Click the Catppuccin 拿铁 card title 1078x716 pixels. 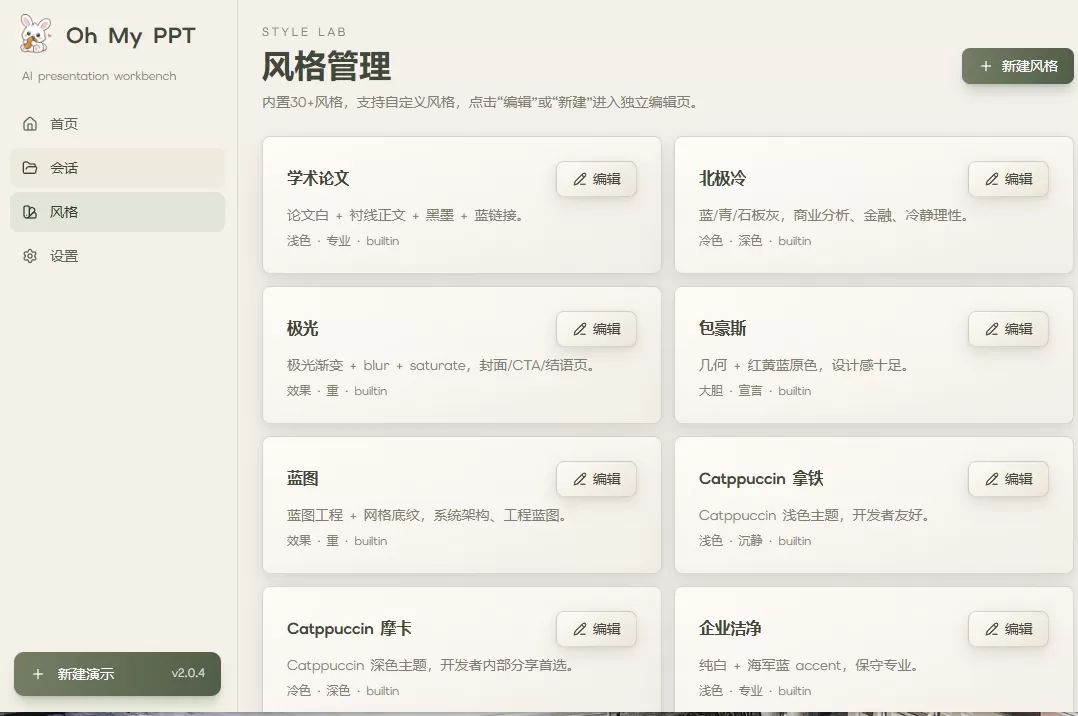(x=761, y=478)
